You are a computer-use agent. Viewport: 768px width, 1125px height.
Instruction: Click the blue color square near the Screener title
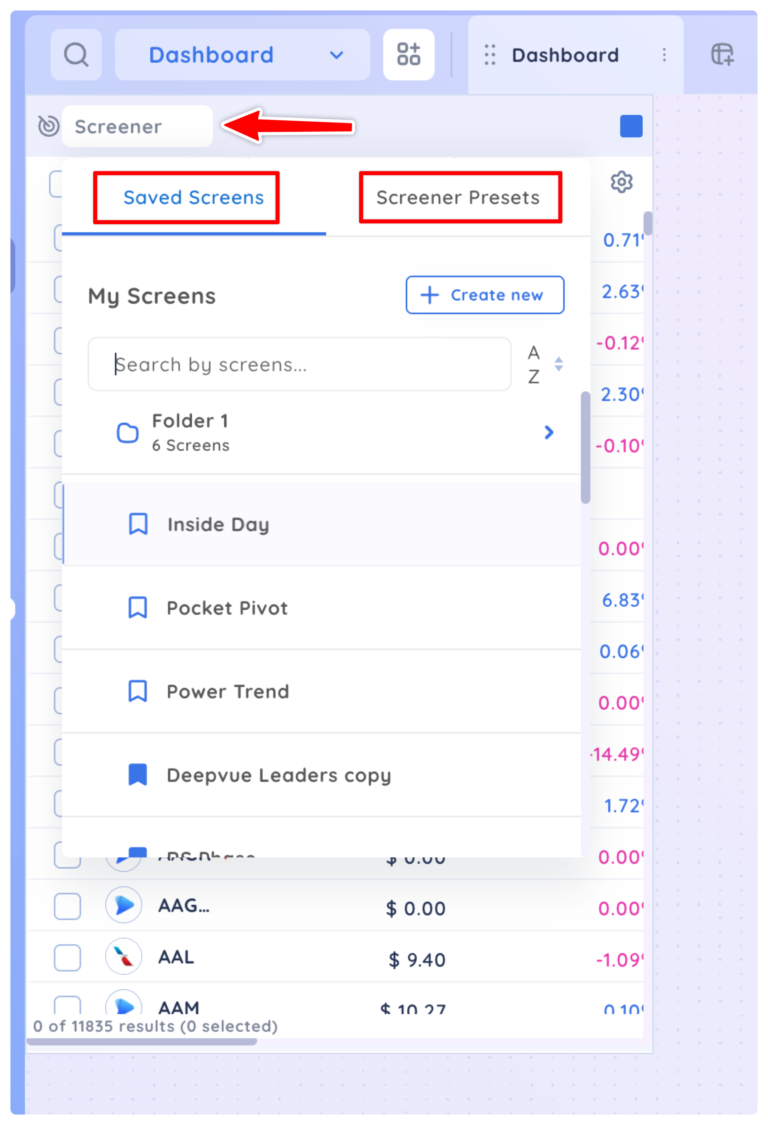[630, 126]
